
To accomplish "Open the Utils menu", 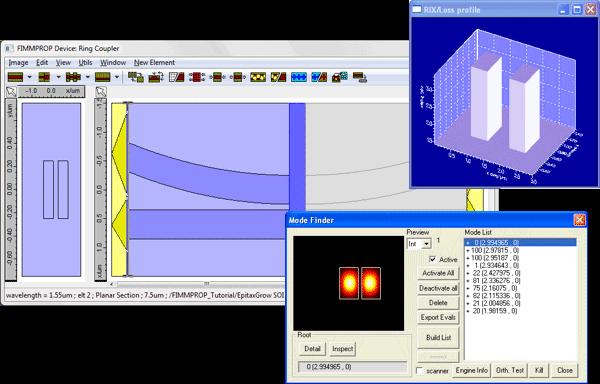I will (x=85, y=62).
